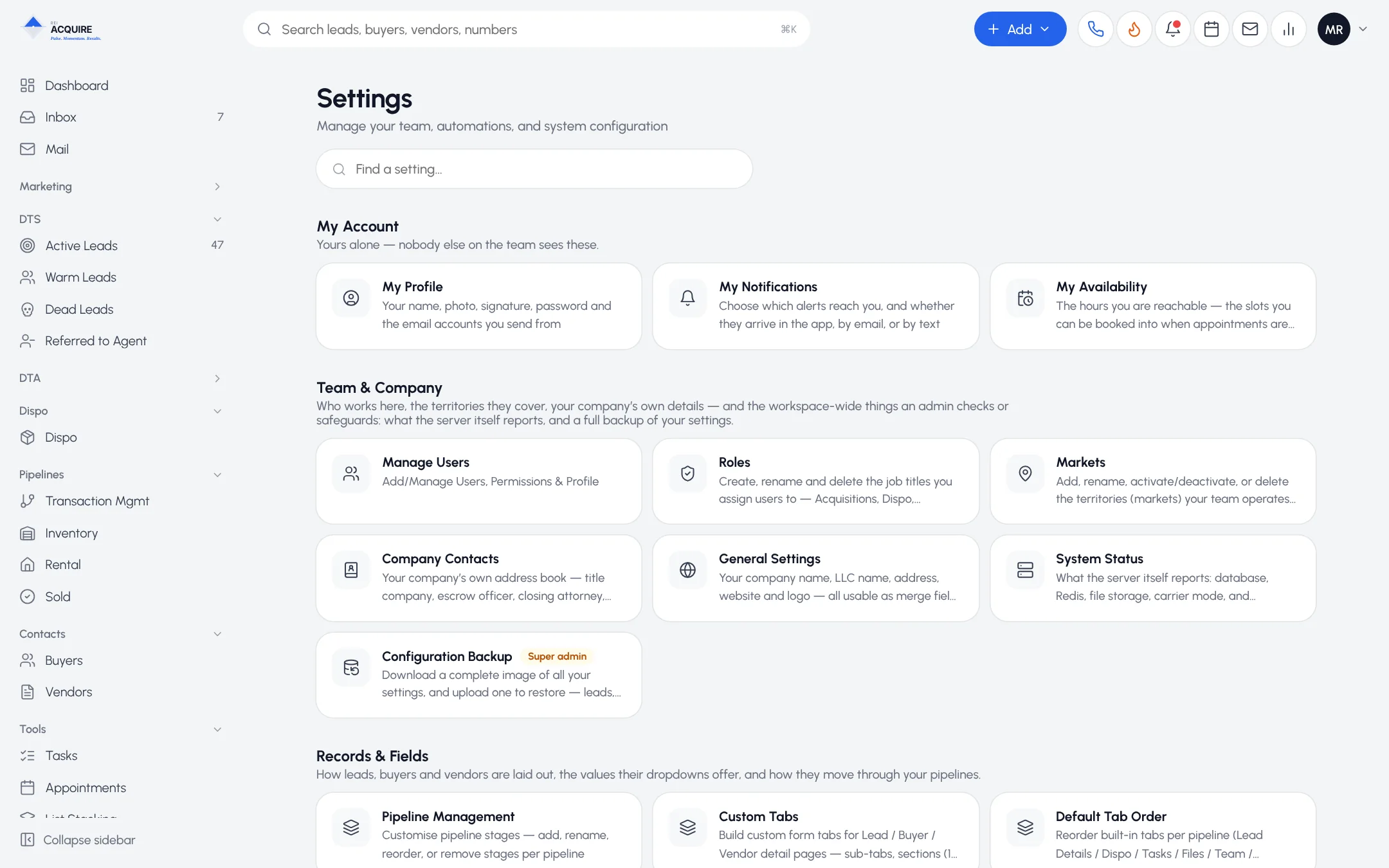Click the Super admin badge
1389x868 pixels.
(557, 656)
